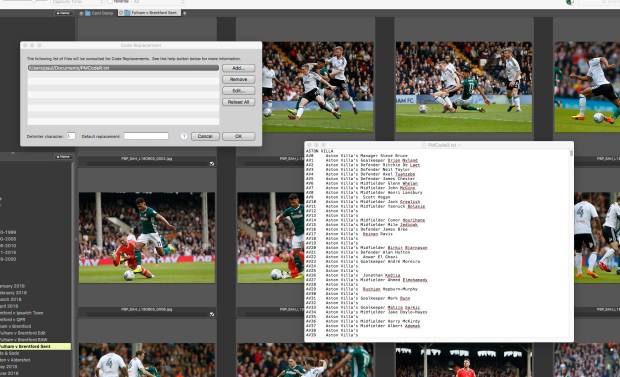Tick the selection checkbox under PBP_SAH_L180803_0003.jpg
This screenshot has height=377, width=620.
(x=212, y=163)
